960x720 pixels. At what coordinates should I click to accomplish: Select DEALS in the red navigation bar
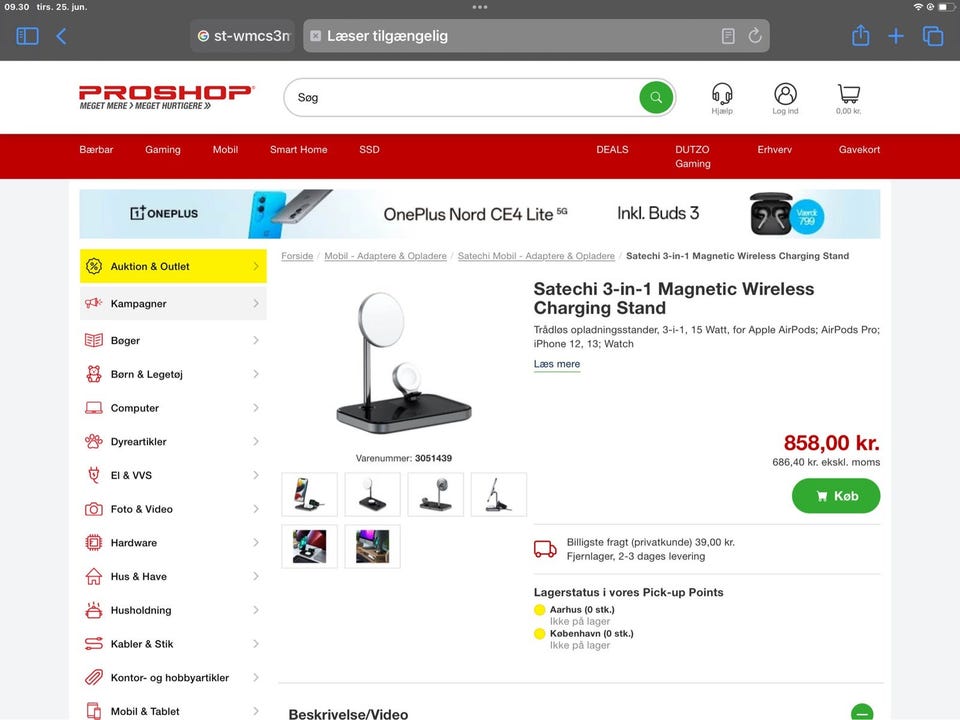pos(612,149)
